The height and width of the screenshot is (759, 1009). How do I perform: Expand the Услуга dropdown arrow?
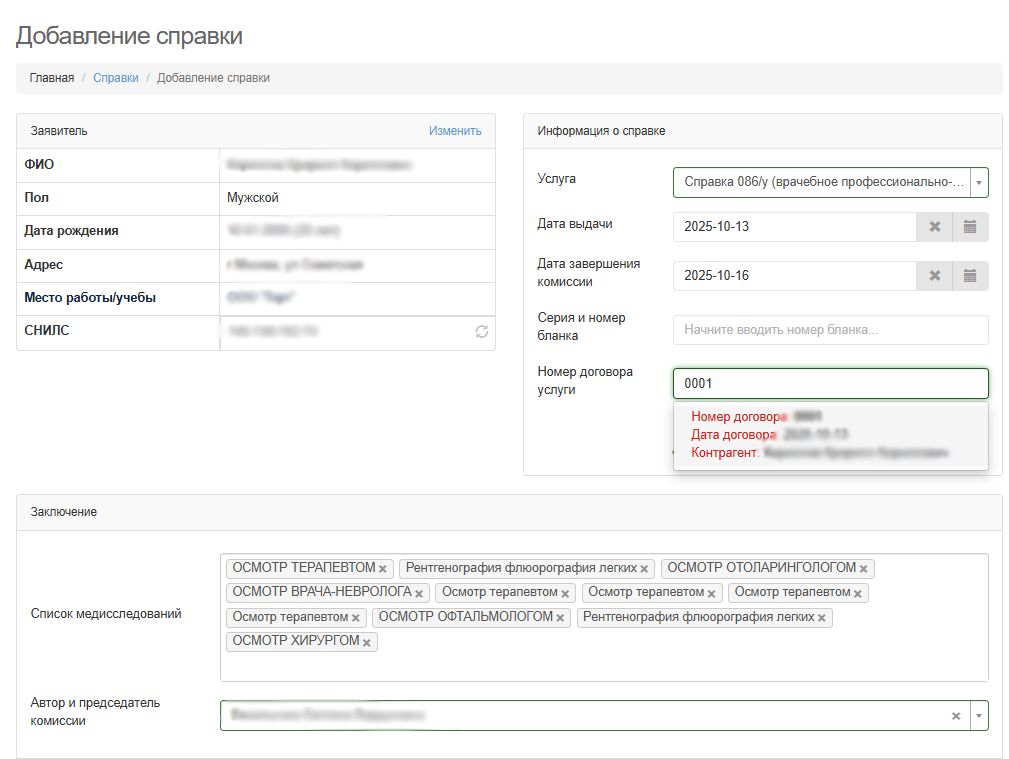(979, 183)
